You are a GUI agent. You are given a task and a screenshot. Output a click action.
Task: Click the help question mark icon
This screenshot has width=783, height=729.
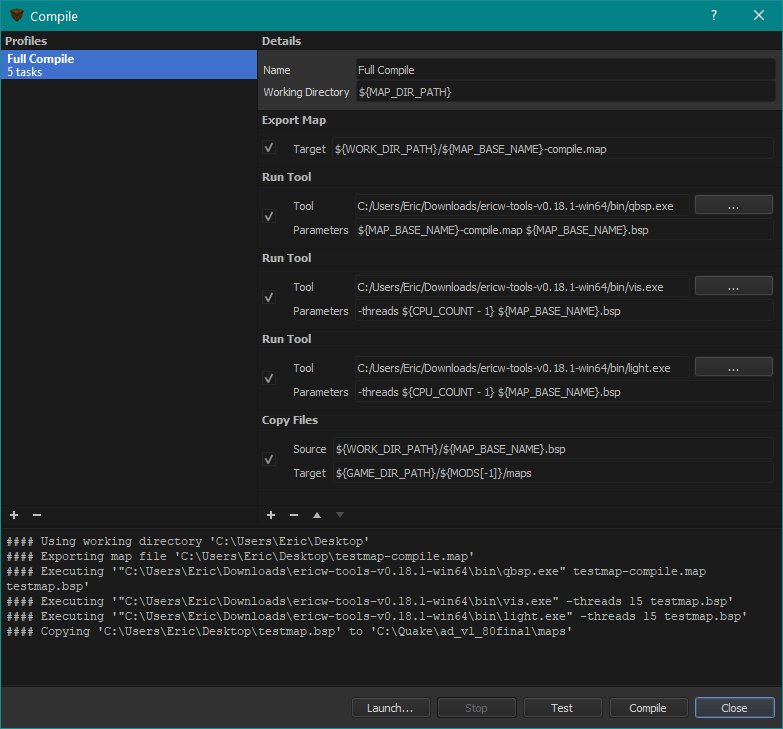click(x=714, y=16)
